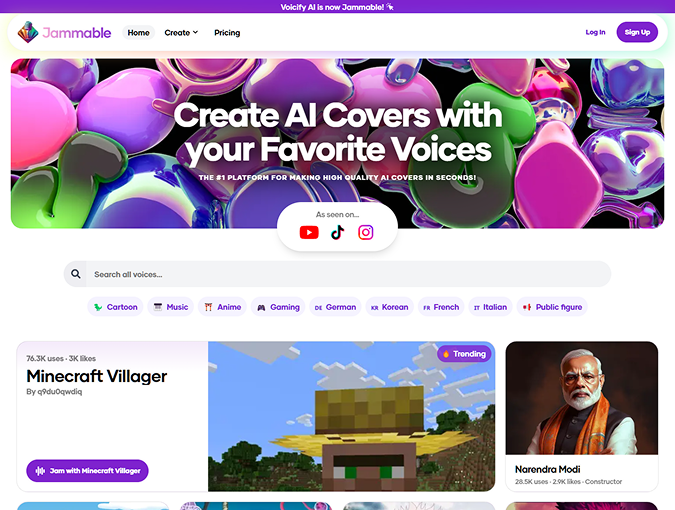Open the Narendra Modi voice card
Image resolution: width=675 pixels, height=510 pixels.
pyautogui.click(x=582, y=416)
